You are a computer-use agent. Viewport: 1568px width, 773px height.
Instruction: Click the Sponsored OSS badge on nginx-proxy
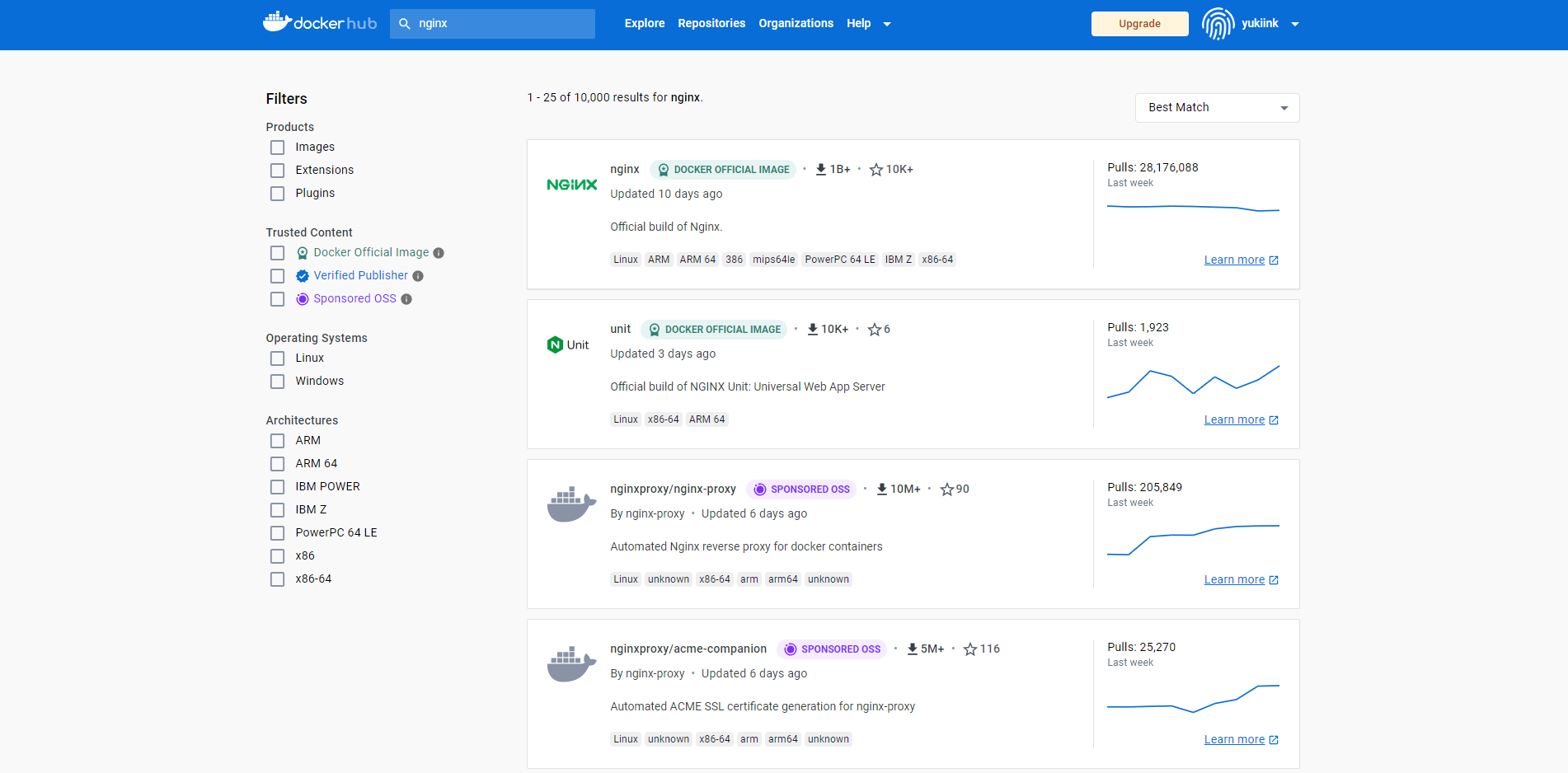point(801,489)
